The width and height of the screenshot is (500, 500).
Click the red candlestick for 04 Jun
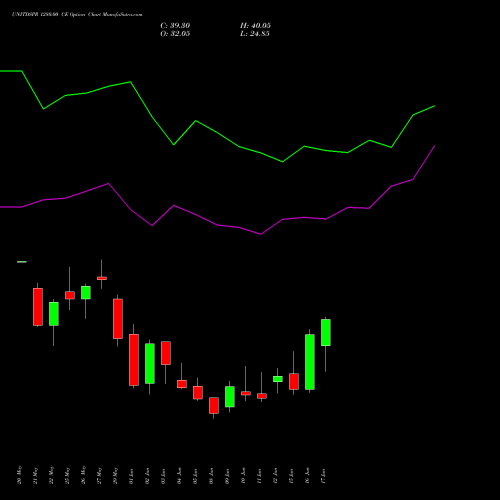tap(182, 384)
